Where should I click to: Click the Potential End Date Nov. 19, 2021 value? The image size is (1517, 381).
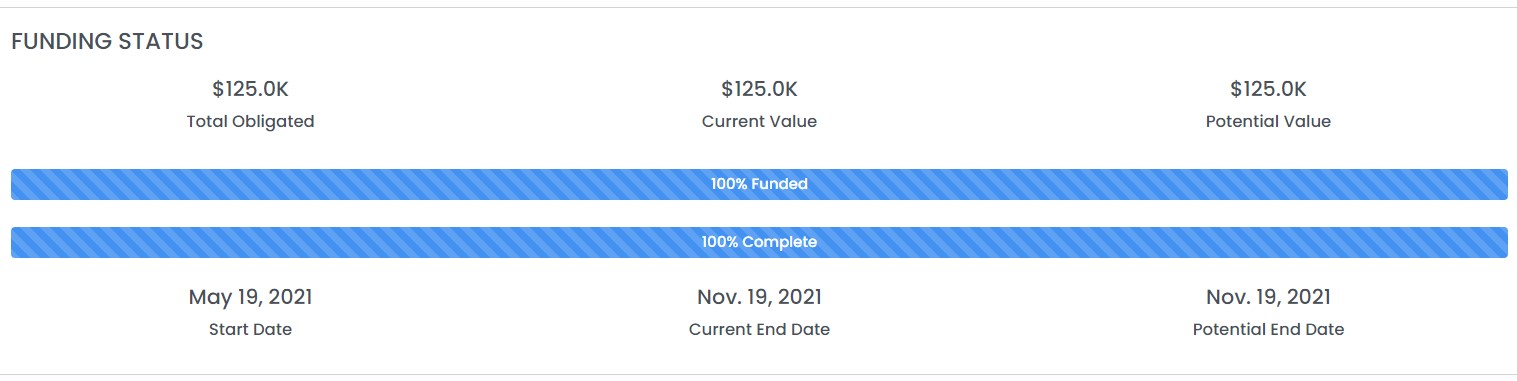tap(1268, 297)
